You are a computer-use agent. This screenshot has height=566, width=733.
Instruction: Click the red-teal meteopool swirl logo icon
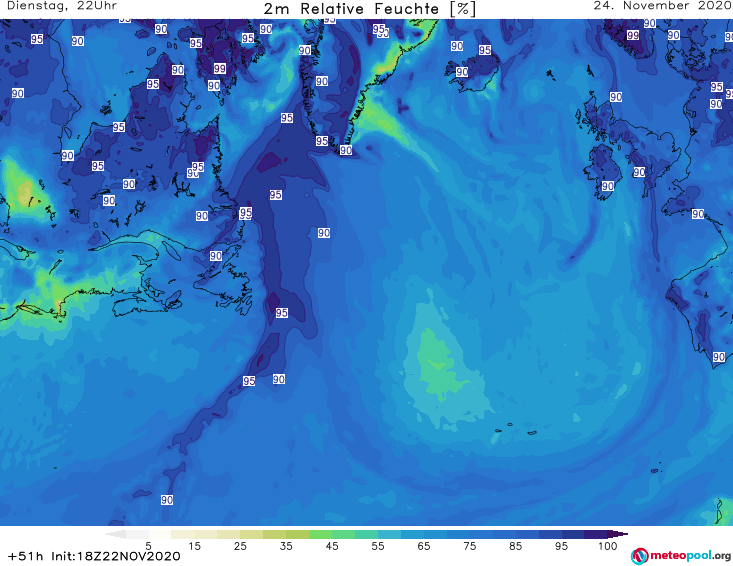(x=639, y=557)
